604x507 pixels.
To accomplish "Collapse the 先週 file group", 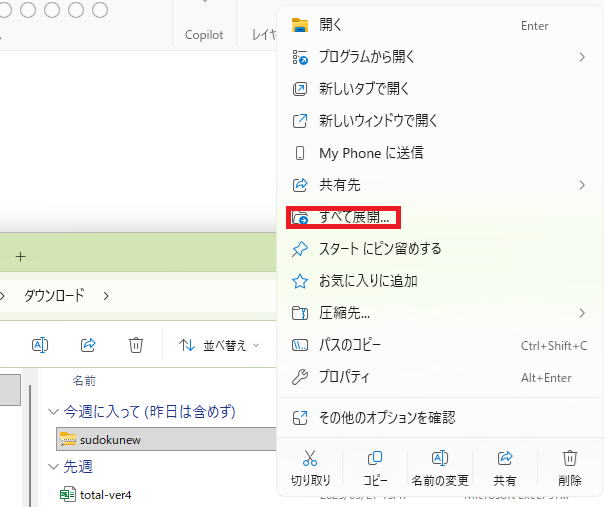I will point(54,466).
